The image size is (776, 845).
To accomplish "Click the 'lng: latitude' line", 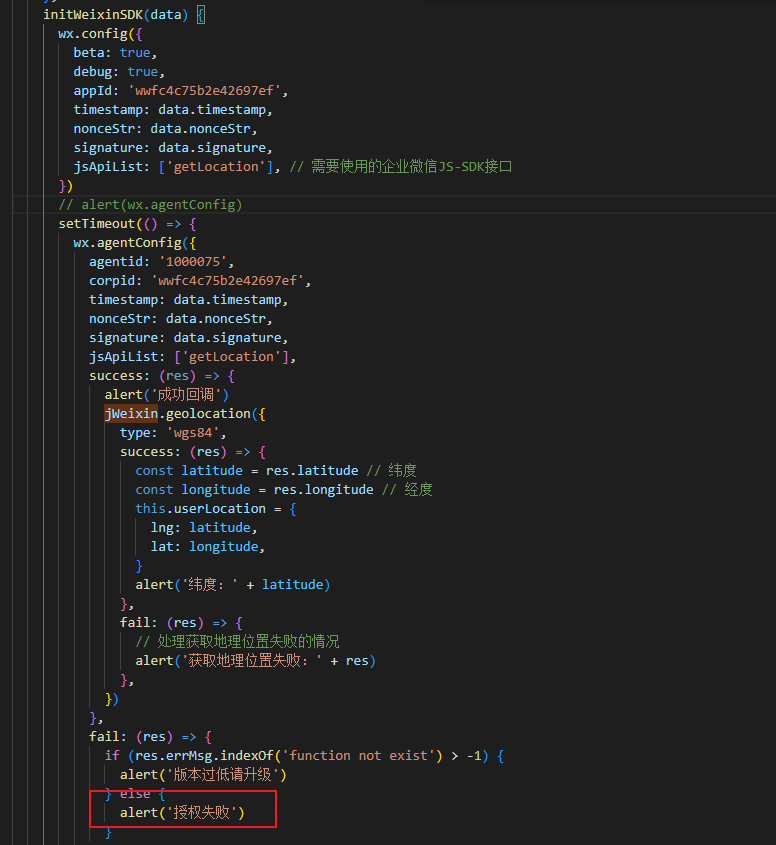I will pyautogui.click(x=204, y=528).
